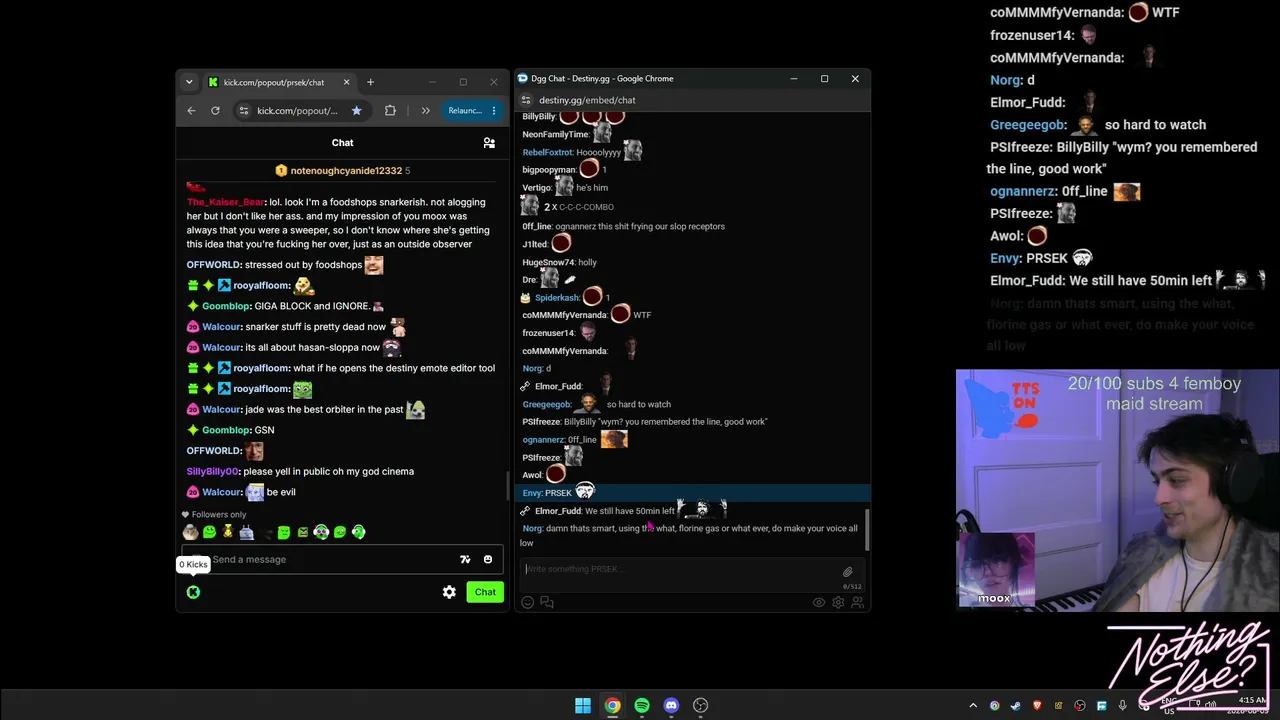Open the Dgg chat user list
Screen dimensions: 1280x720
click(856, 603)
